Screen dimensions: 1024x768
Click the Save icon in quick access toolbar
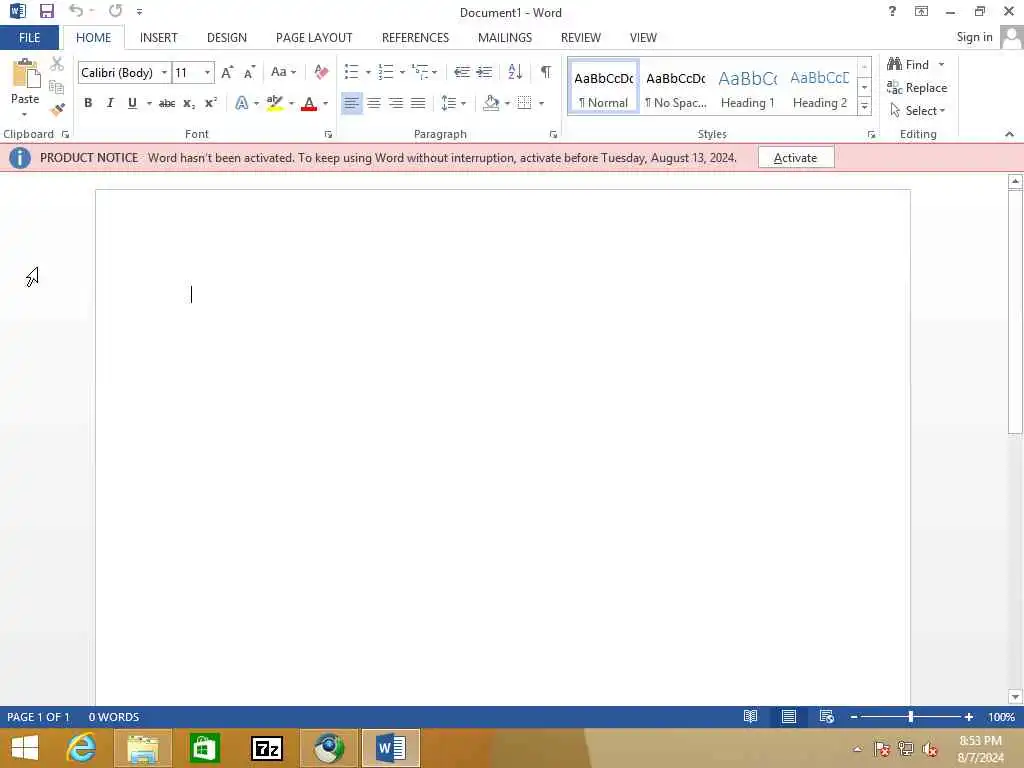(x=46, y=11)
